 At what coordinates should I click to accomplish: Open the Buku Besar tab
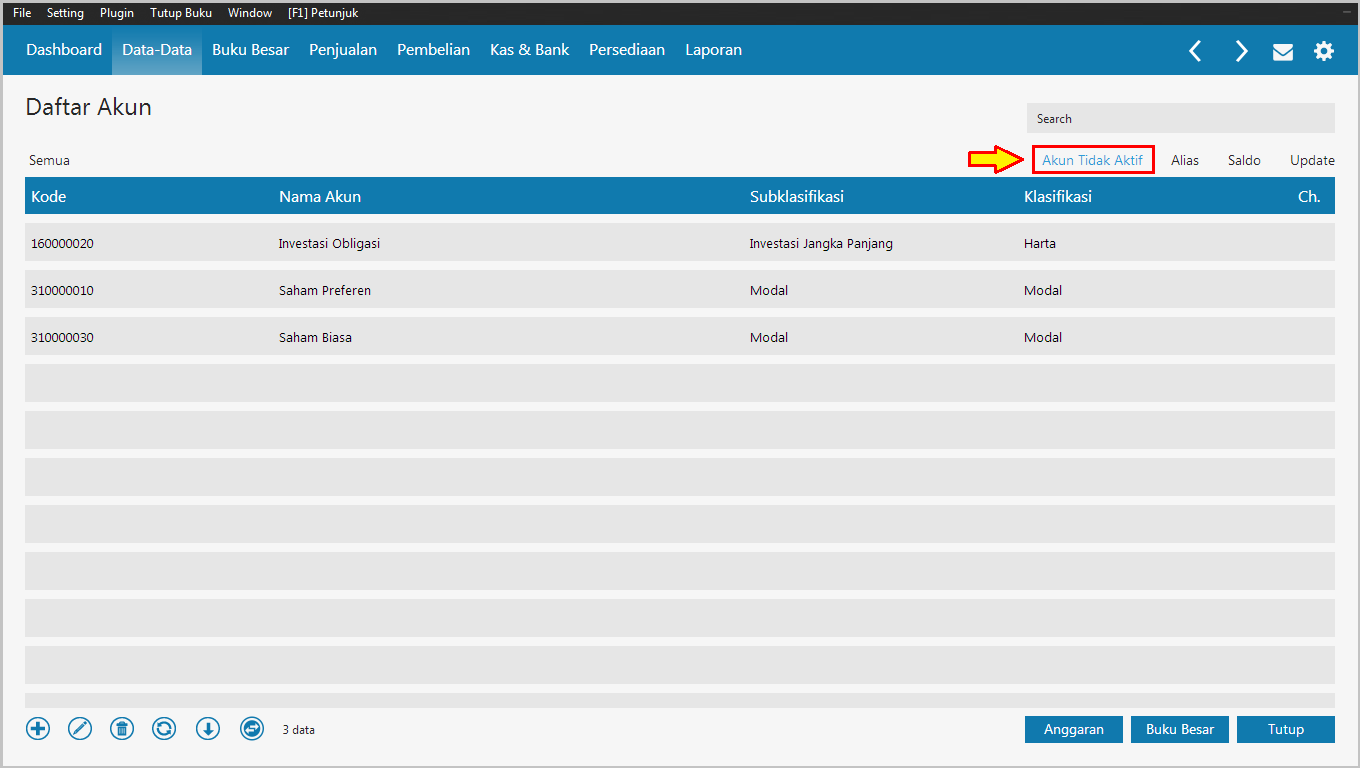[x=250, y=50]
